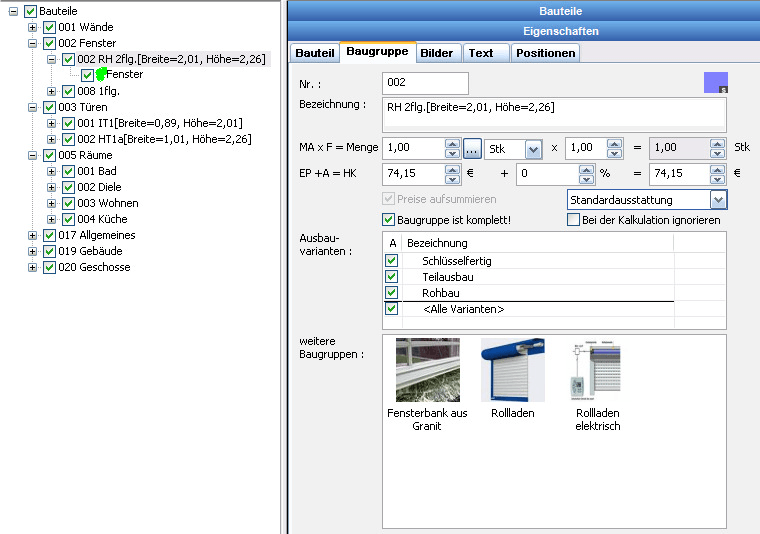Increase the Menge value with up arrow
760x534 pixels.
[452, 143]
